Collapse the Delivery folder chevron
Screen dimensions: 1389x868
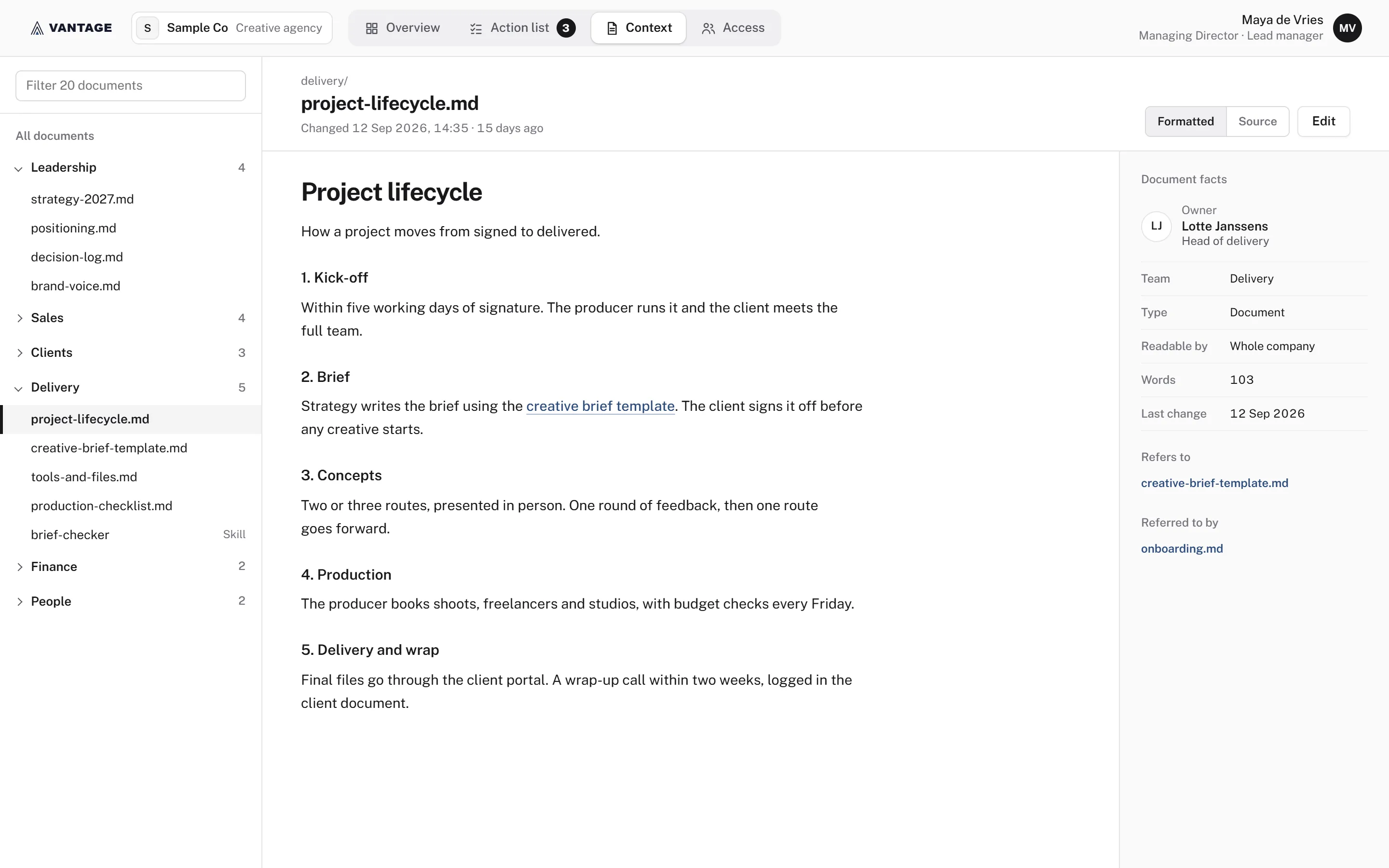[19, 389]
